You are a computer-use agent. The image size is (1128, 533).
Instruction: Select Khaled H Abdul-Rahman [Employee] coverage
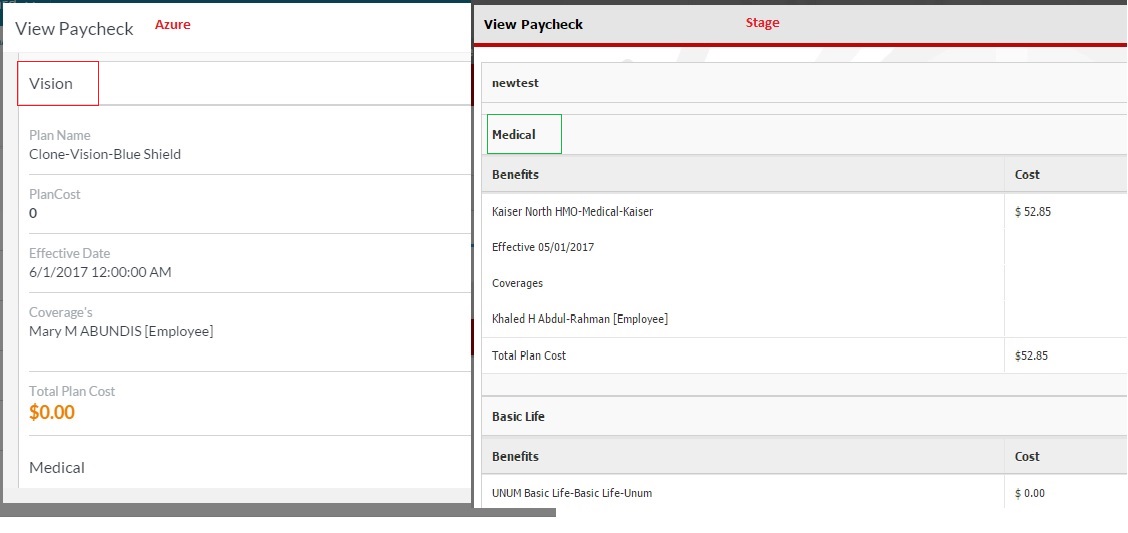tap(580, 319)
